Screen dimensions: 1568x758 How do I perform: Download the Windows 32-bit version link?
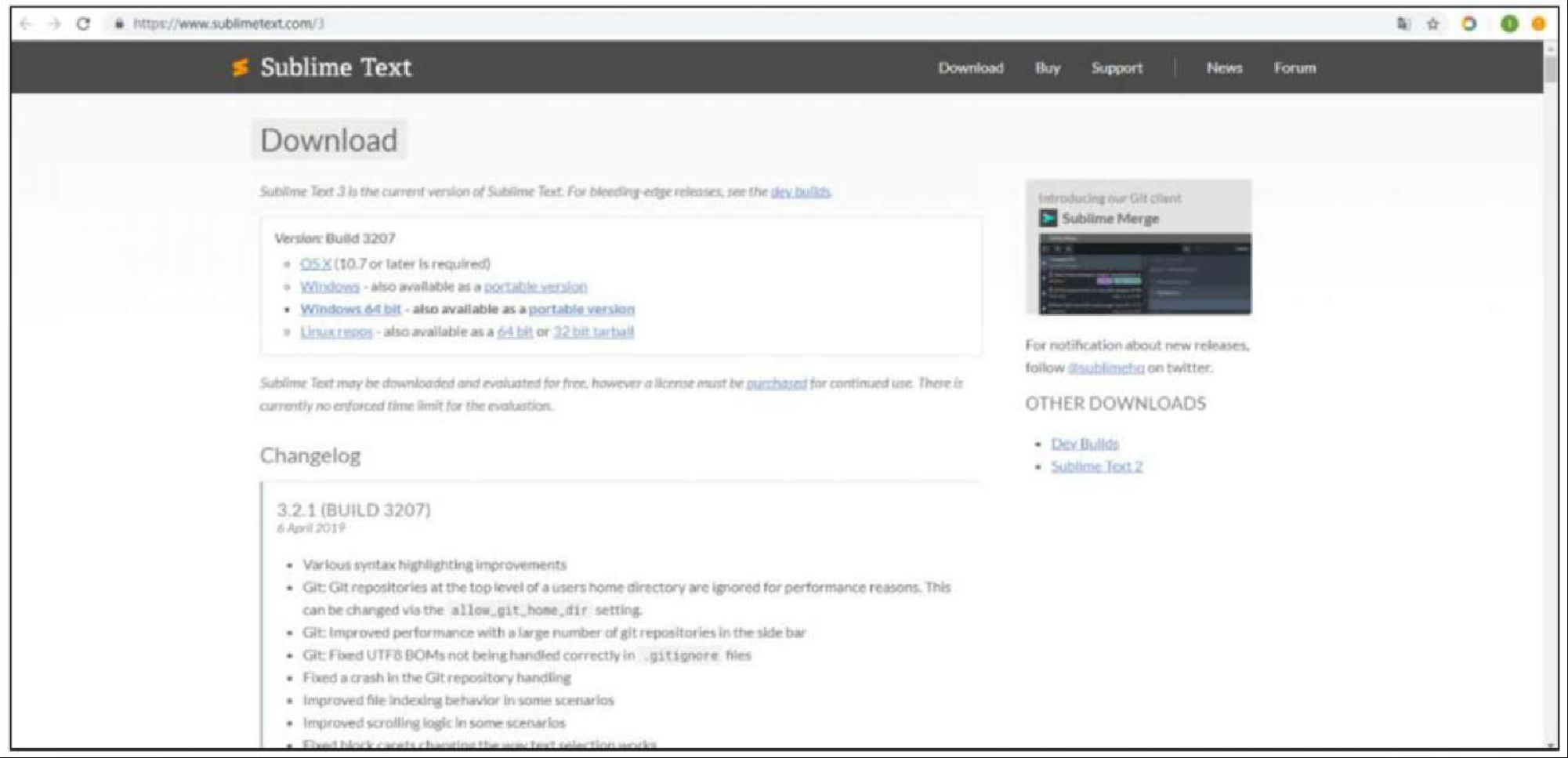coord(330,286)
